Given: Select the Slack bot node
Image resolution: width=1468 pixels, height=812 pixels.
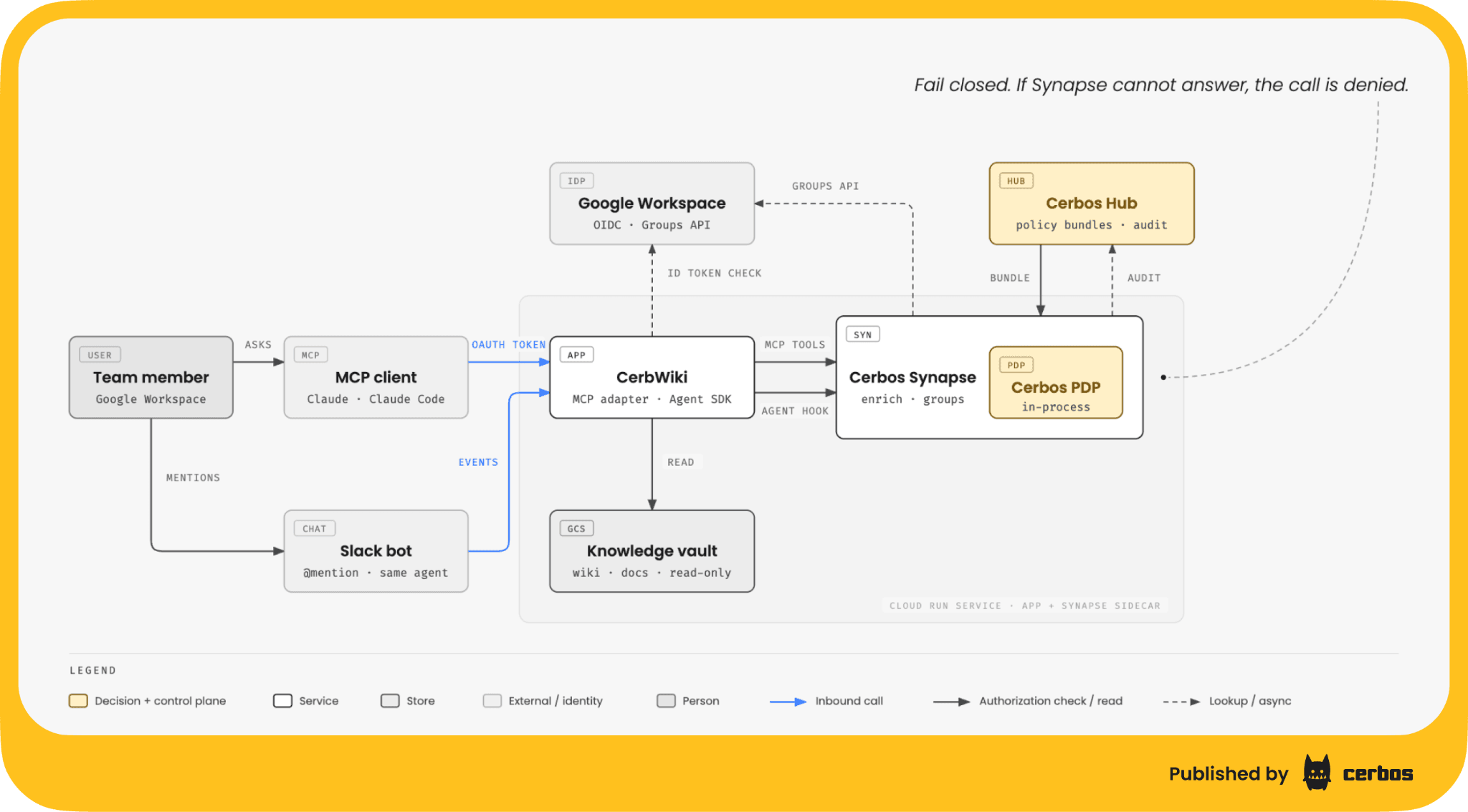Looking at the screenshot, I should (x=376, y=551).
